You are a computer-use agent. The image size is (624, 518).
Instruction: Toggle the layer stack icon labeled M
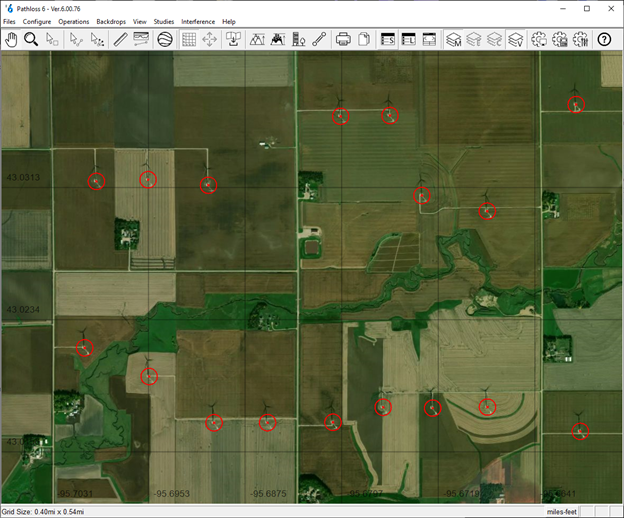[453, 39]
